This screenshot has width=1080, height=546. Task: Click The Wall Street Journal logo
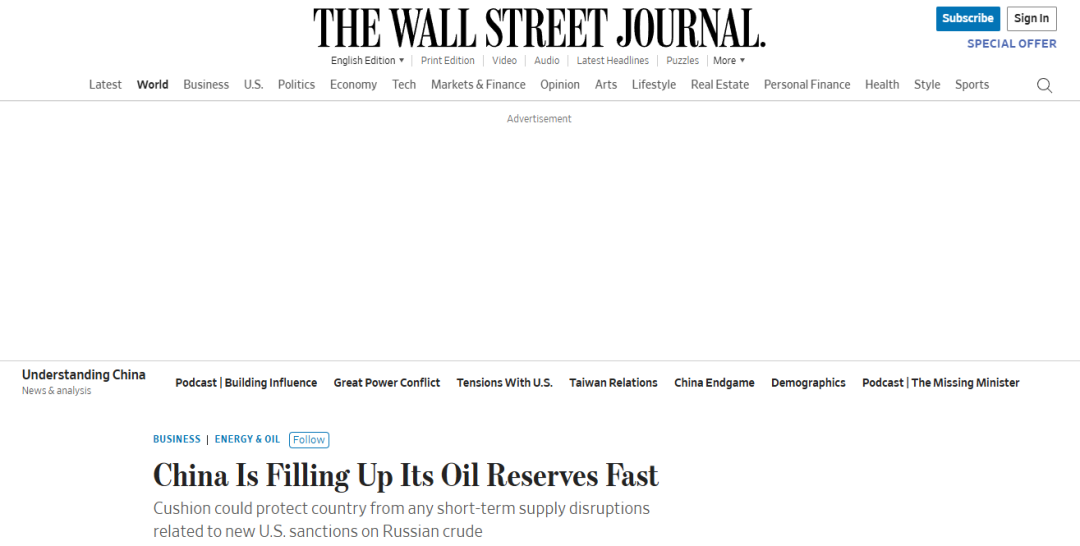coord(539,28)
